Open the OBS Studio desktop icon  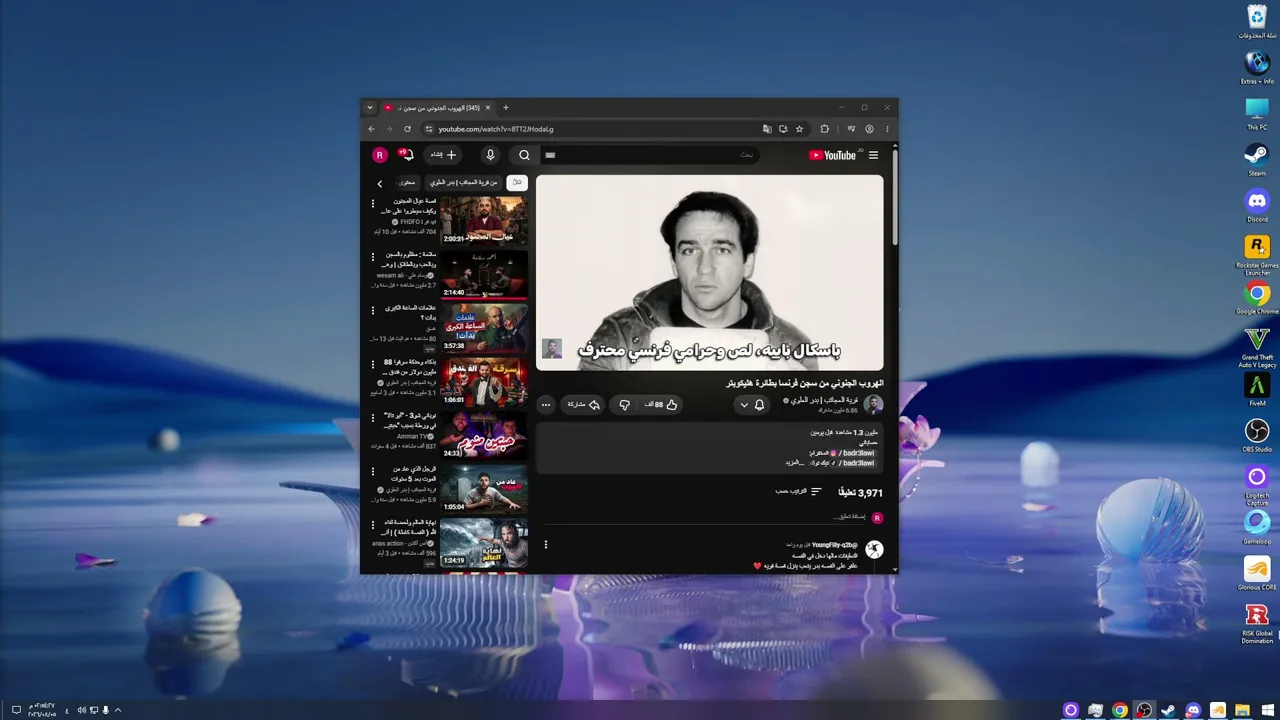(1257, 435)
